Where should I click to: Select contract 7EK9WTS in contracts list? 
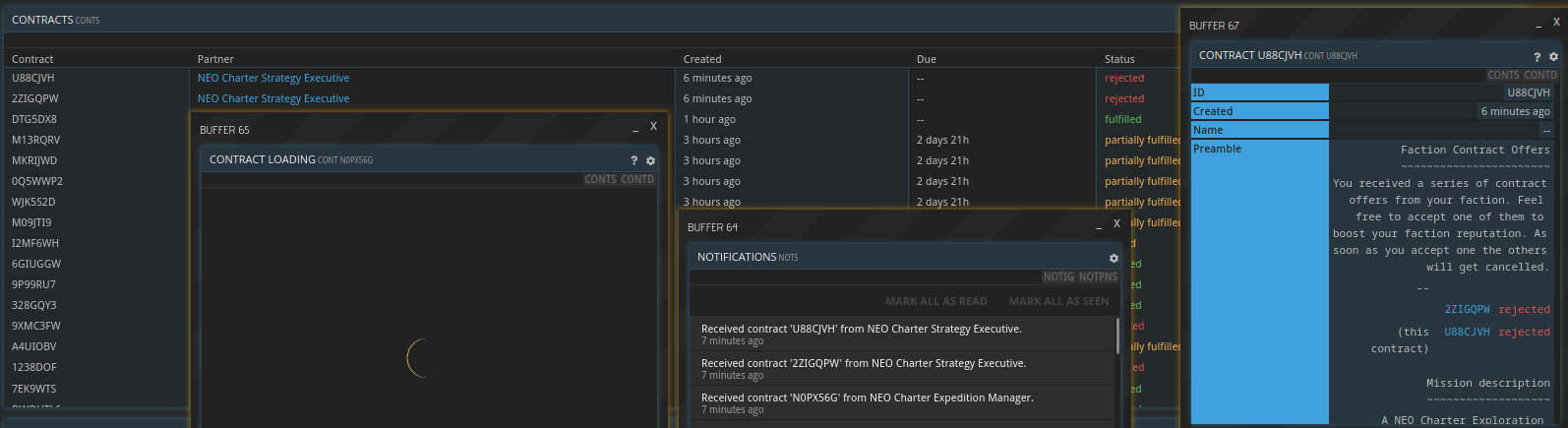tap(34, 388)
